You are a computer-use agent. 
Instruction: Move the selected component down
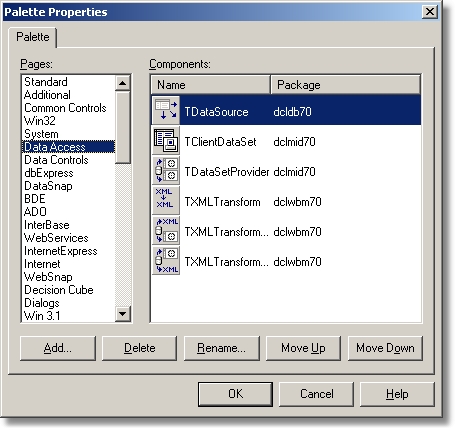point(385,348)
